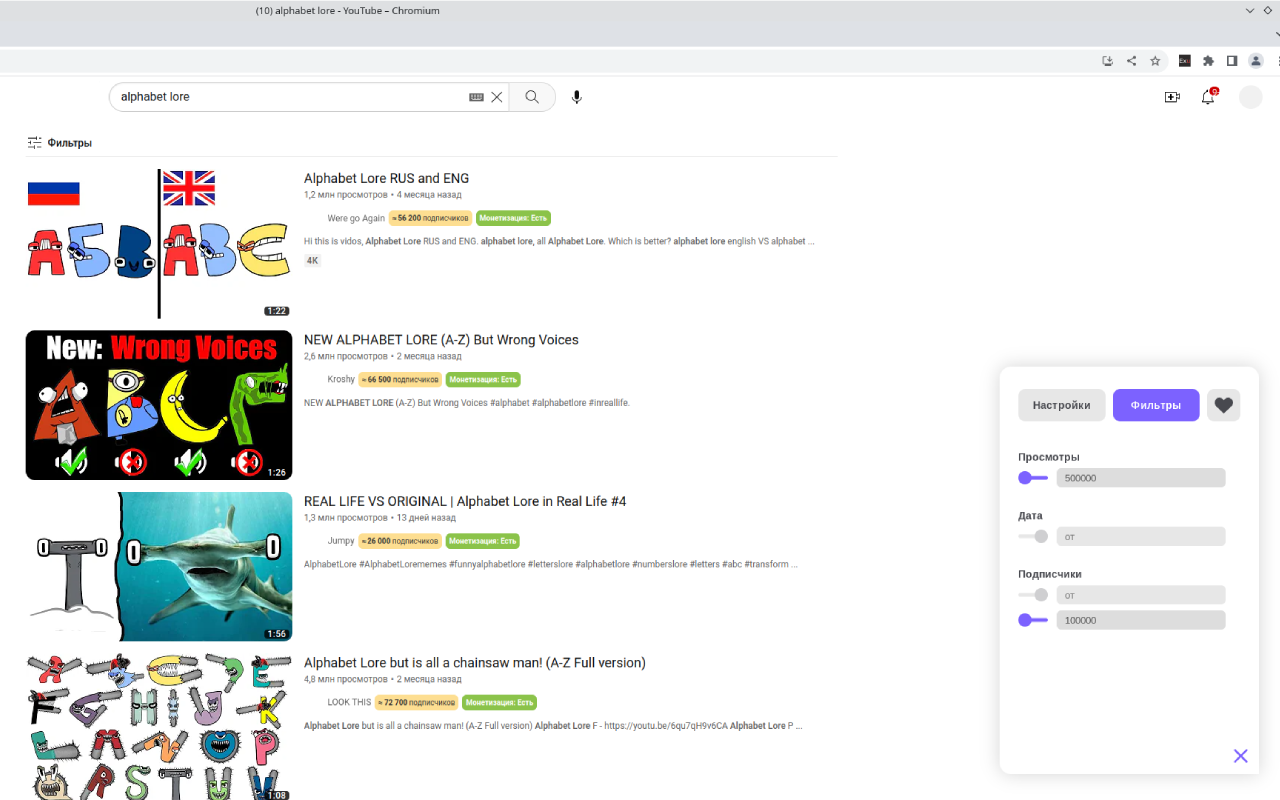
Task: Click the heart icon in the extension panel
Action: tap(1224, 405)
